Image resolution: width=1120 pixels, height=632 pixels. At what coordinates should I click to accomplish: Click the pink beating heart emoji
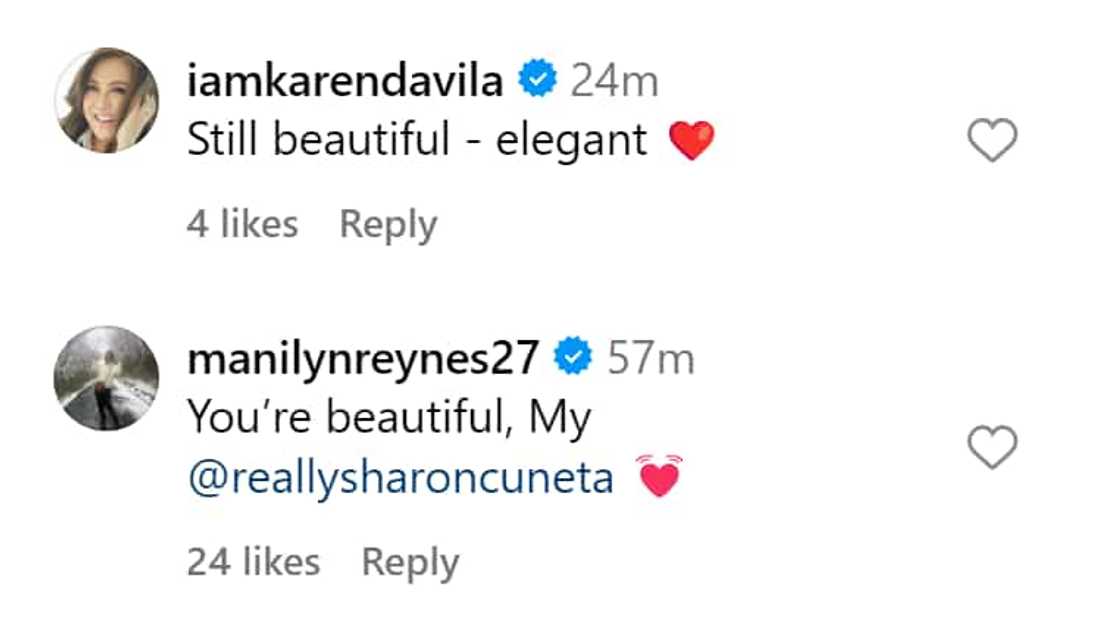click(659, 476)
